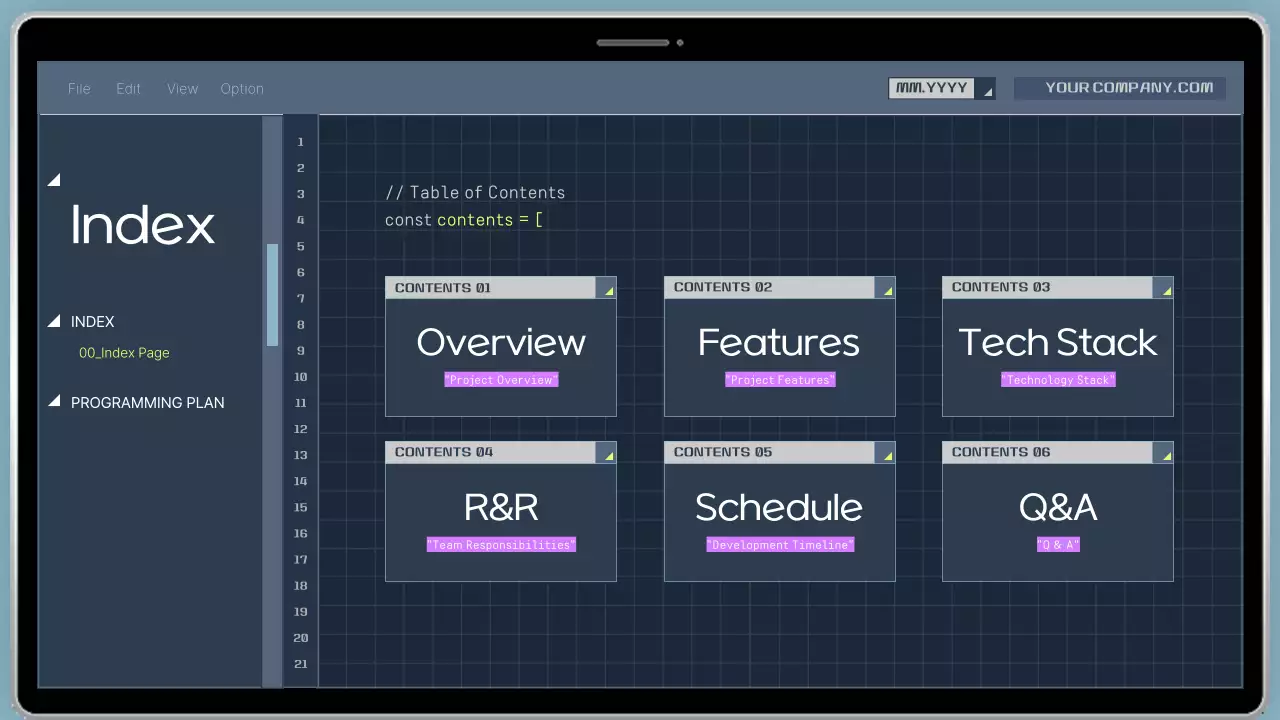Screen dimensions: 1280x720
Task: Click the corner triangle icon on the Features card
Action: [886, 290]
